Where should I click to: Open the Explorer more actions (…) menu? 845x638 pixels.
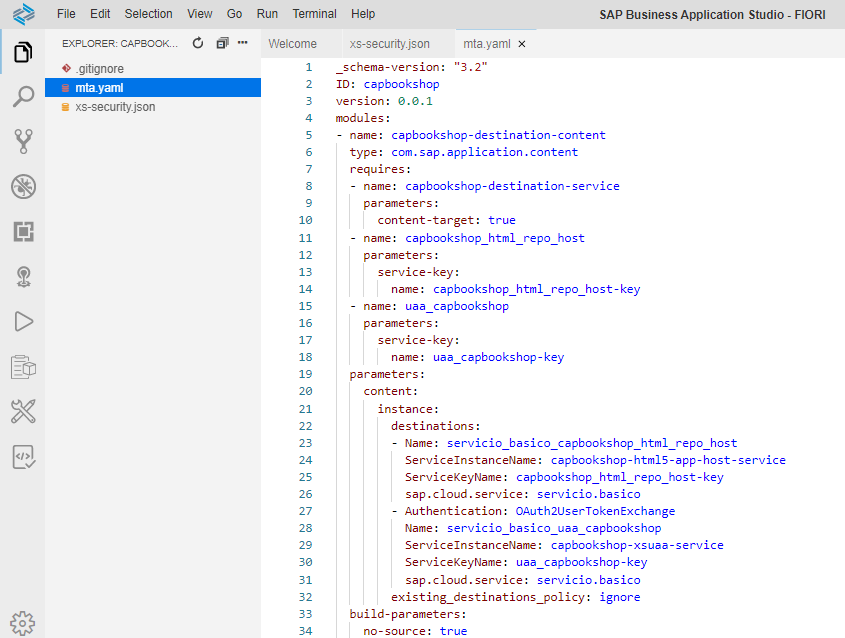pyautogui.click(x=243, y=44)
